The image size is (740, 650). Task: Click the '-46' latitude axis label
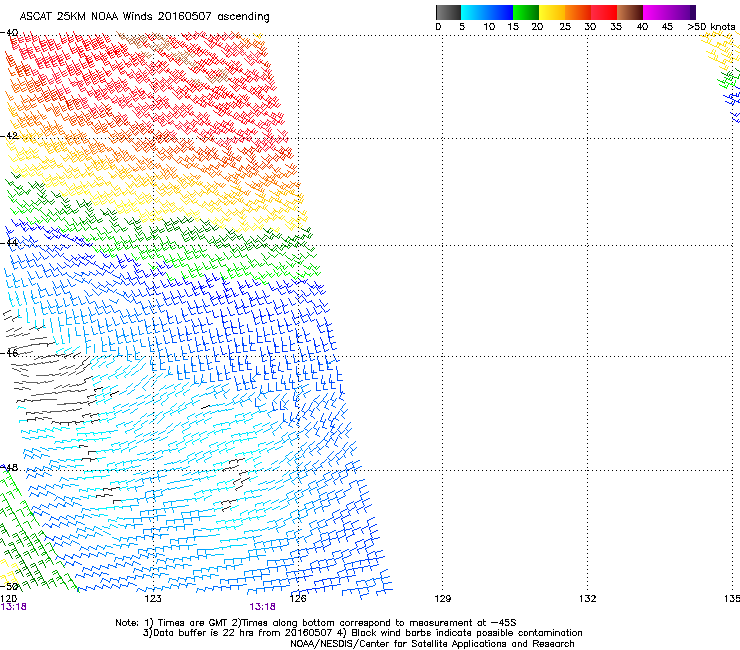point(9,353)
